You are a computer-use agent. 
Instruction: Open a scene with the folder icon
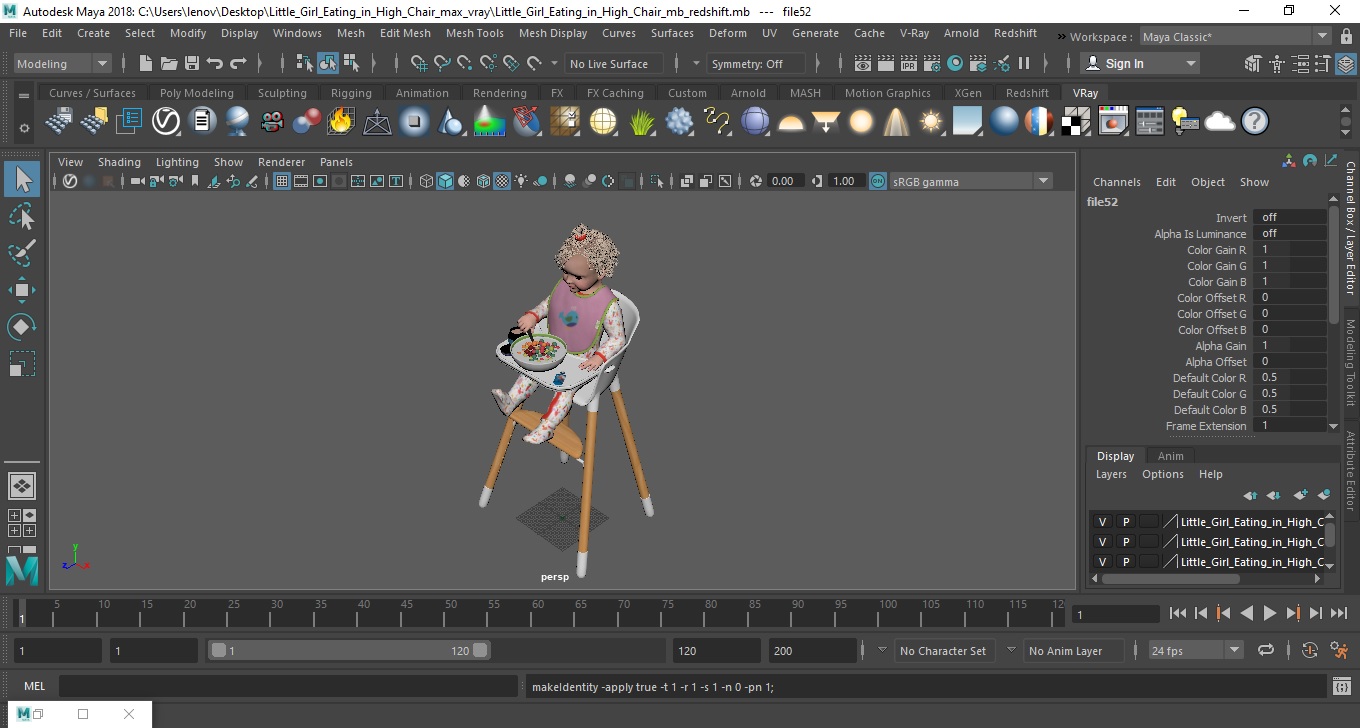(169, 63)
